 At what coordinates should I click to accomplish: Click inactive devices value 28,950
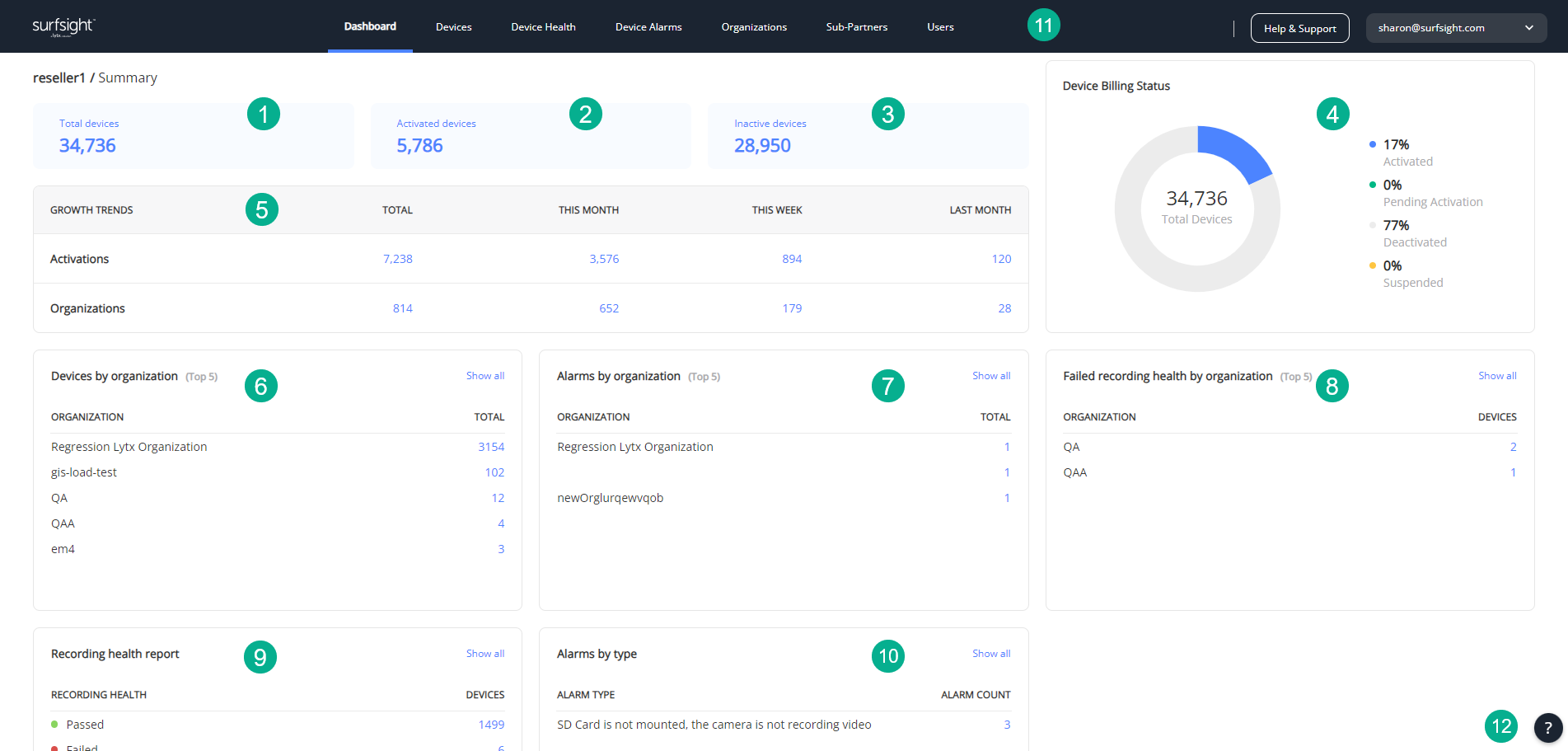click(x=762, y=146)
